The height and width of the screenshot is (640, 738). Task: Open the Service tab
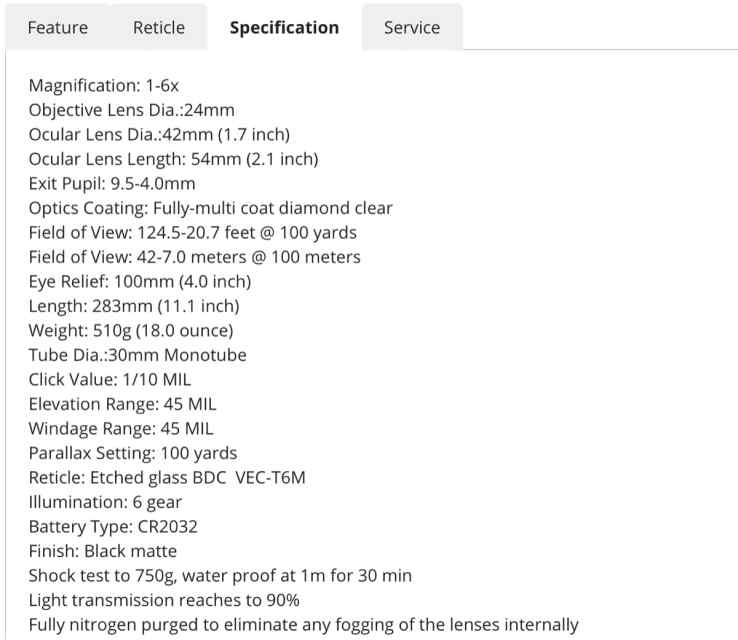(412, 27)
